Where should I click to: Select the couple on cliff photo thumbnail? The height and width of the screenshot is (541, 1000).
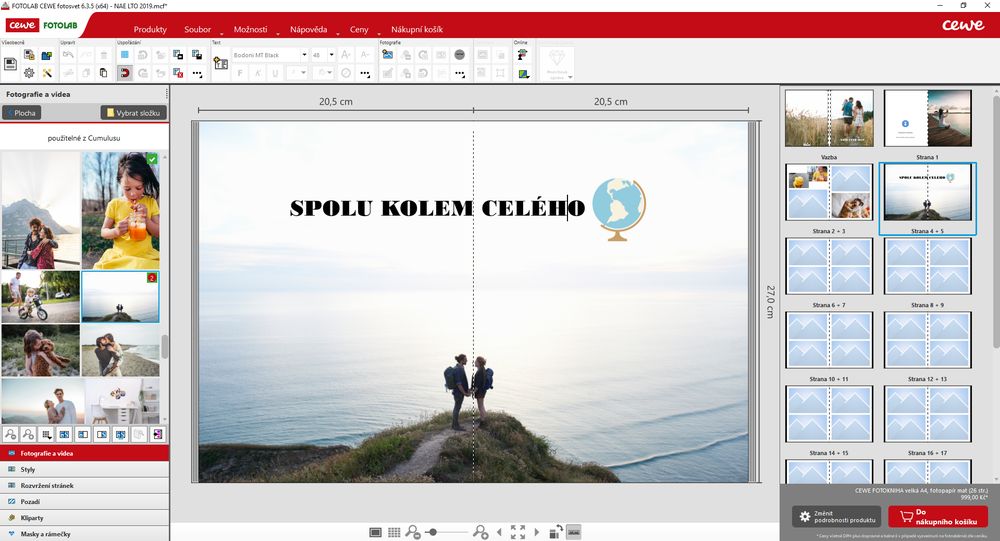[x=120, y=297]
